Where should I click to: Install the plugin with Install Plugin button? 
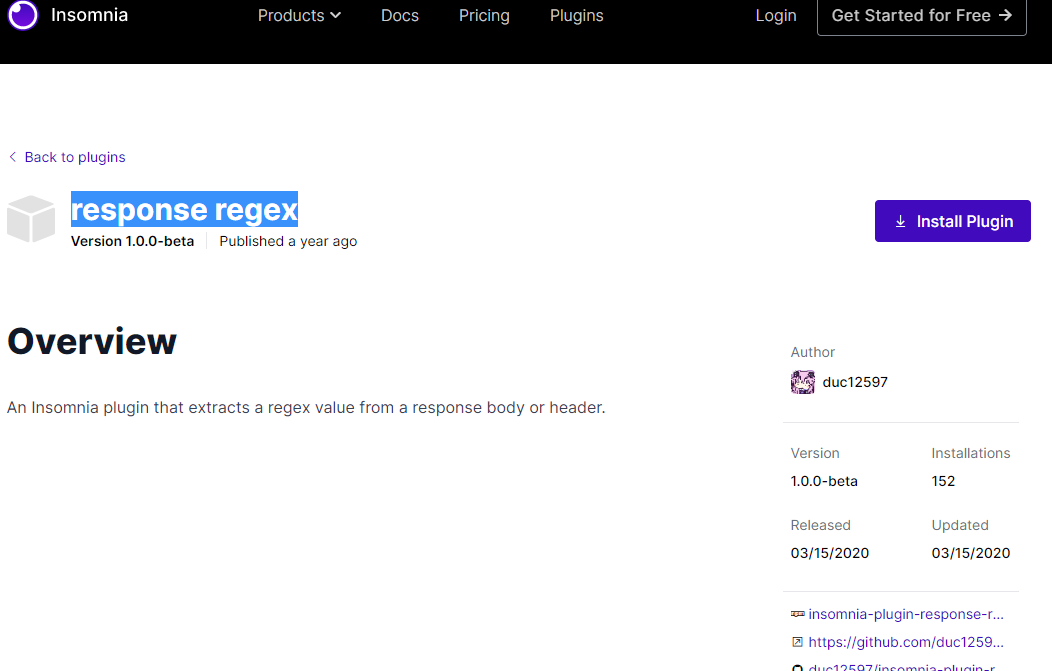click(x=952, y=221)
